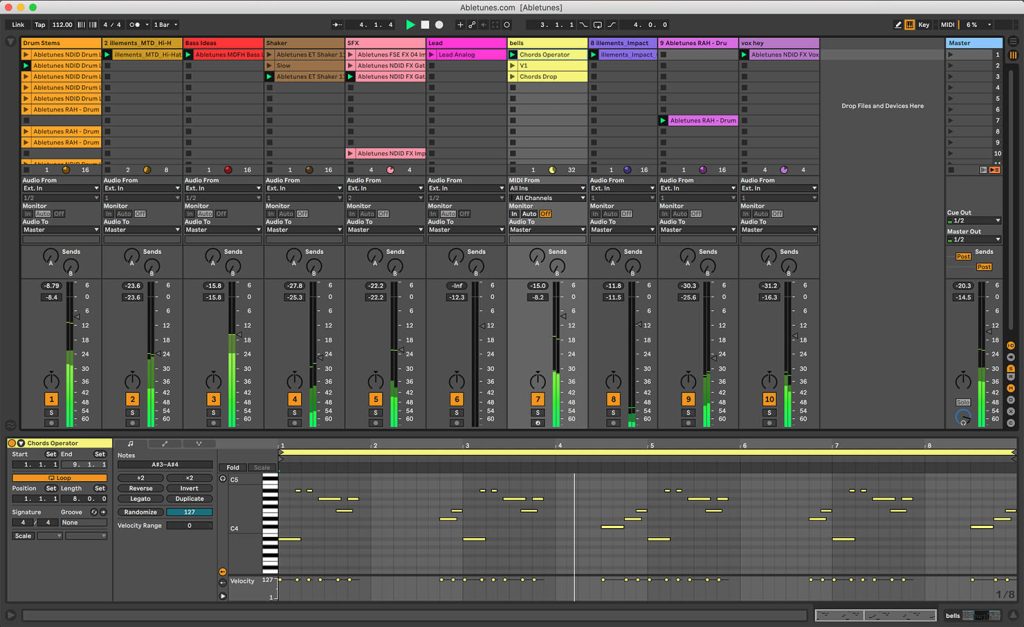Launch the Lead Analog clip

pos(431,55)
